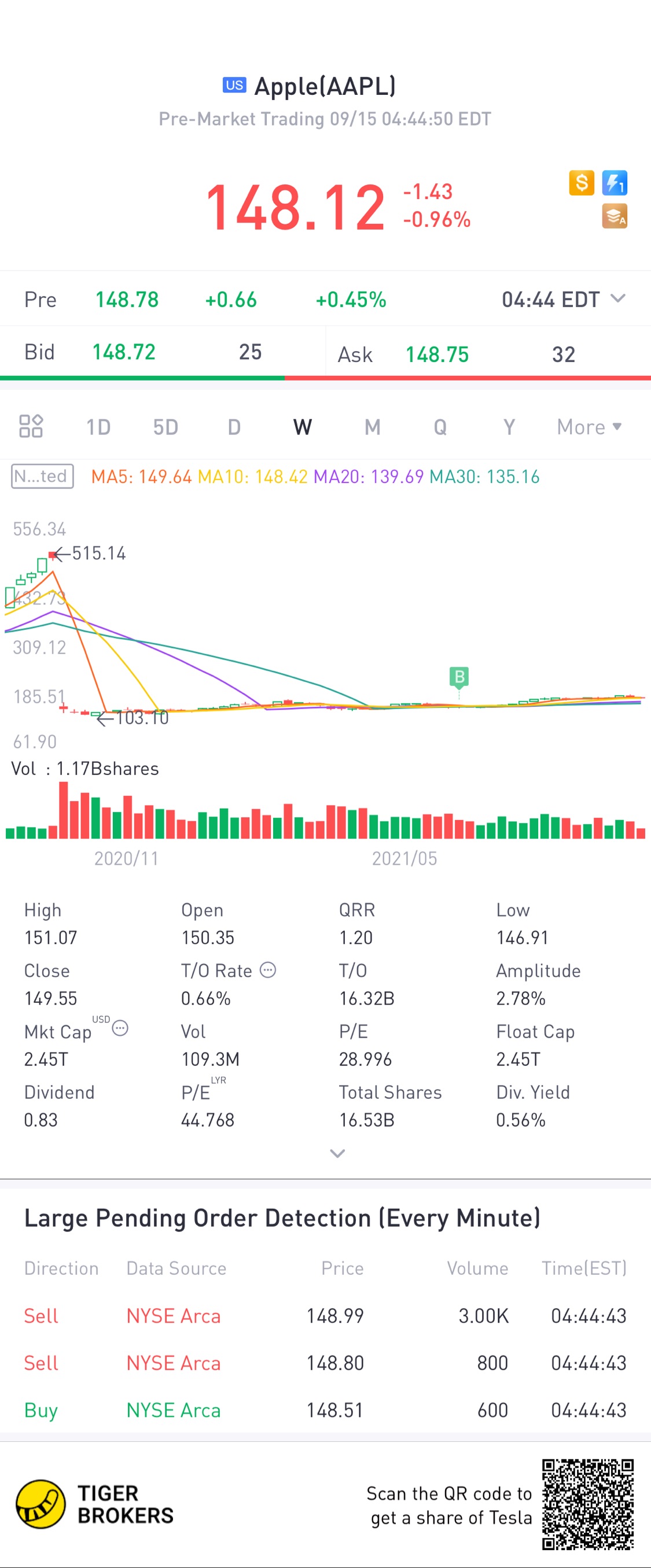This screenshot has width=651, height=1568.
Task: Tap the Open value 150.35
Action: (x=208, y=938)
